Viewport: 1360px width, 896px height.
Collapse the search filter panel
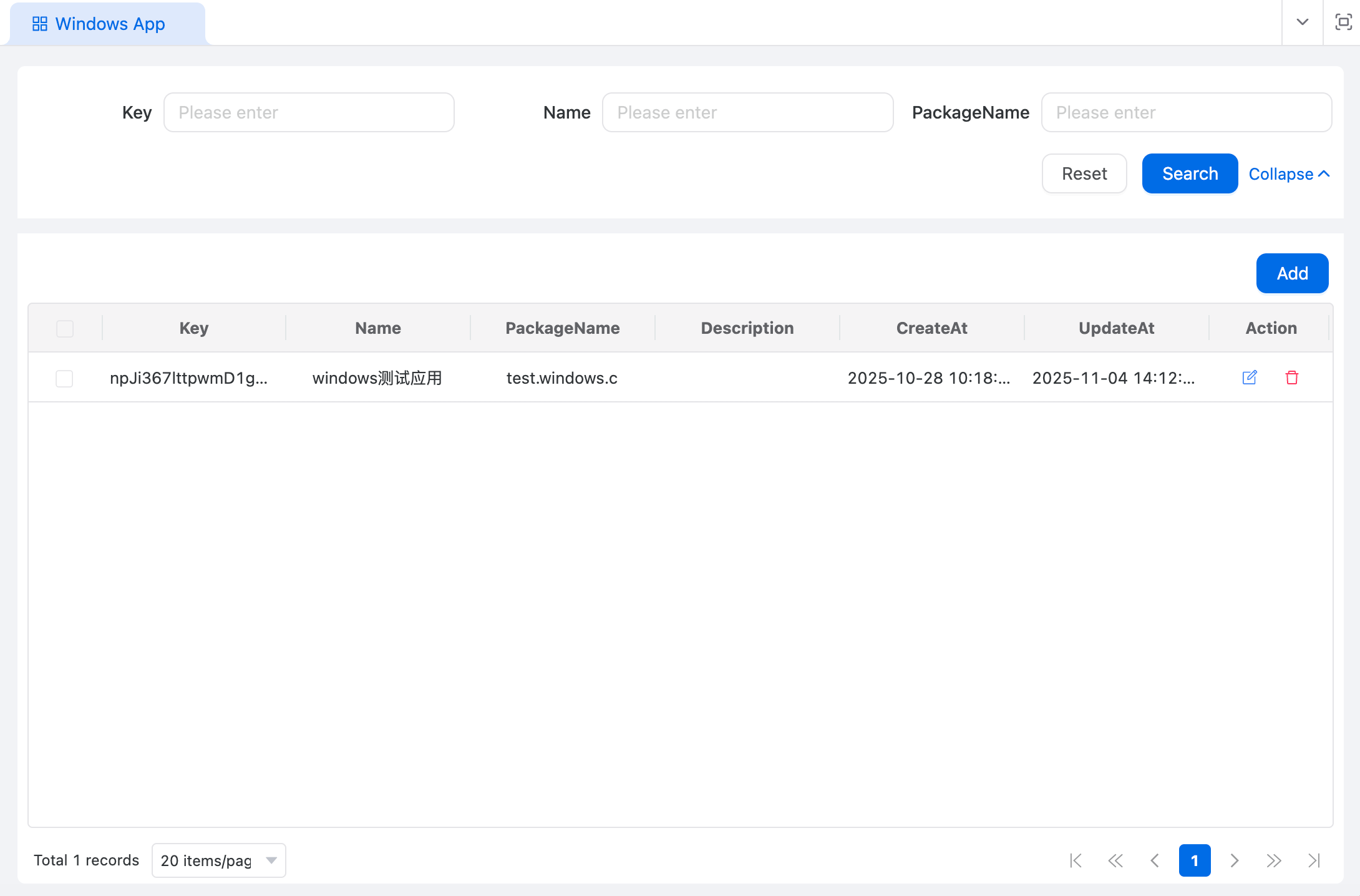pyautogui.click(x=1289, y=174)
